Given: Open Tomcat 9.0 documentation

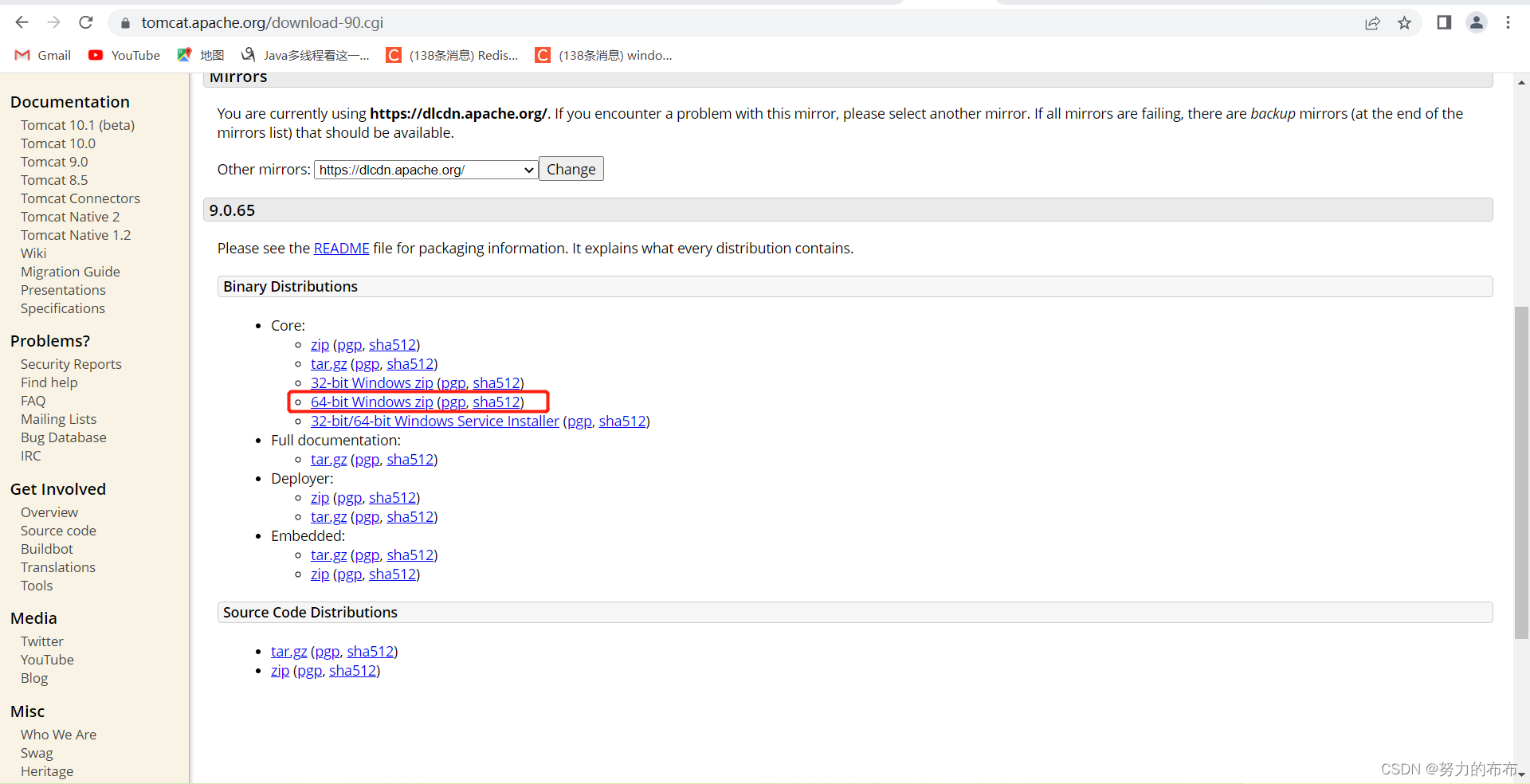Looking at the screenshot, I should click(x=54, y=162).
